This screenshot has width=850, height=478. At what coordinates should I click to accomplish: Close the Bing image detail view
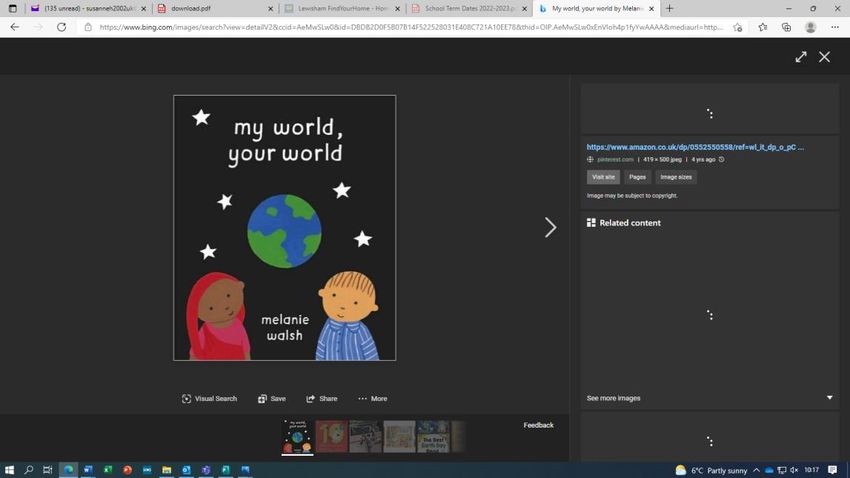pyautogui.click(x=825, y=57)
